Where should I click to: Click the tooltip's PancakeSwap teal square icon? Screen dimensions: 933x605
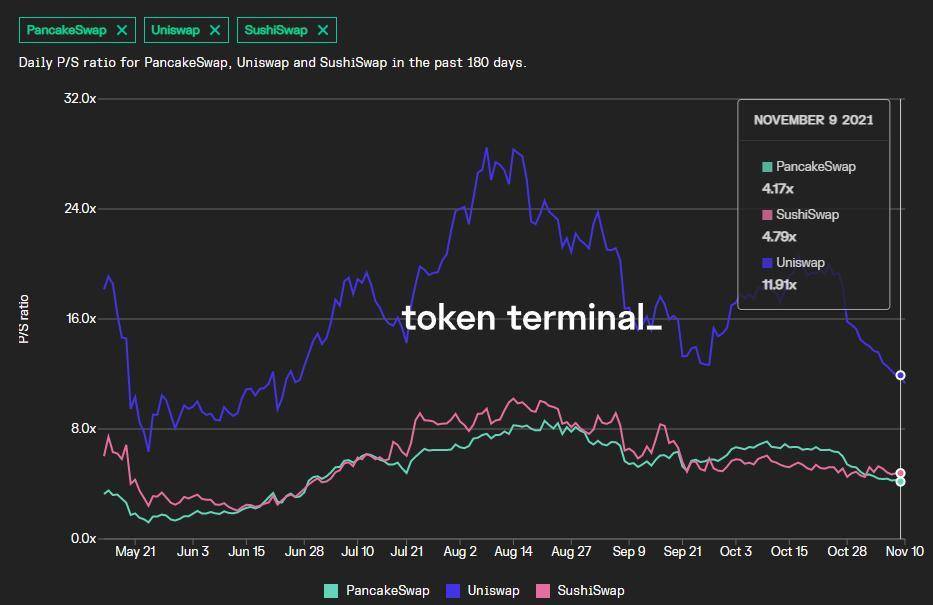coord(767,167)
